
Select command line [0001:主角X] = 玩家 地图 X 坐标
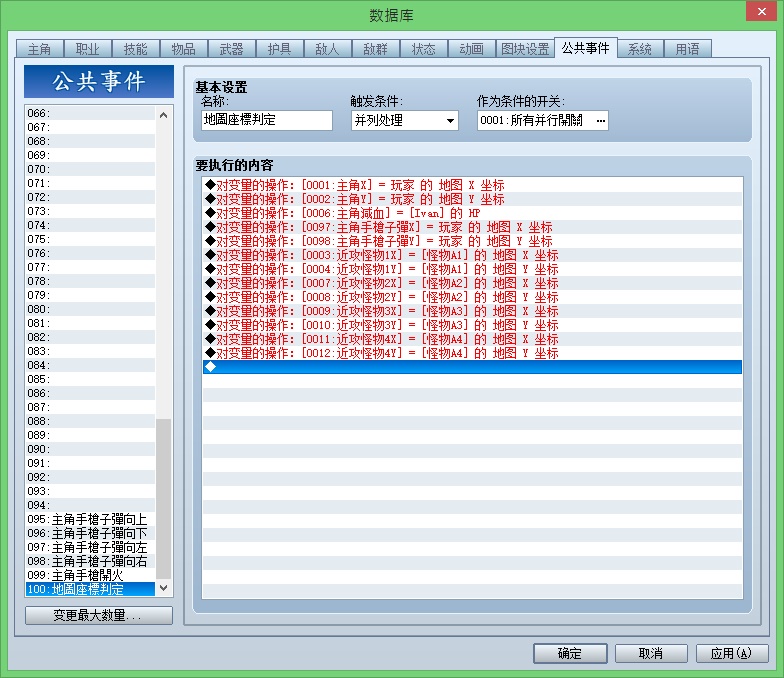point(472,185)
